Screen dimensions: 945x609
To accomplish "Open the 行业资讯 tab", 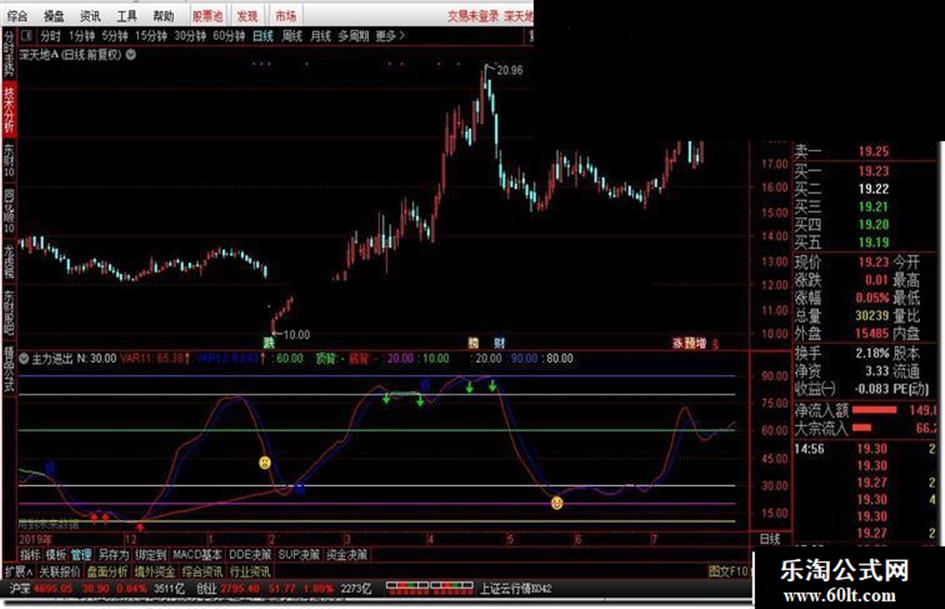I will [x=250, y=571].
